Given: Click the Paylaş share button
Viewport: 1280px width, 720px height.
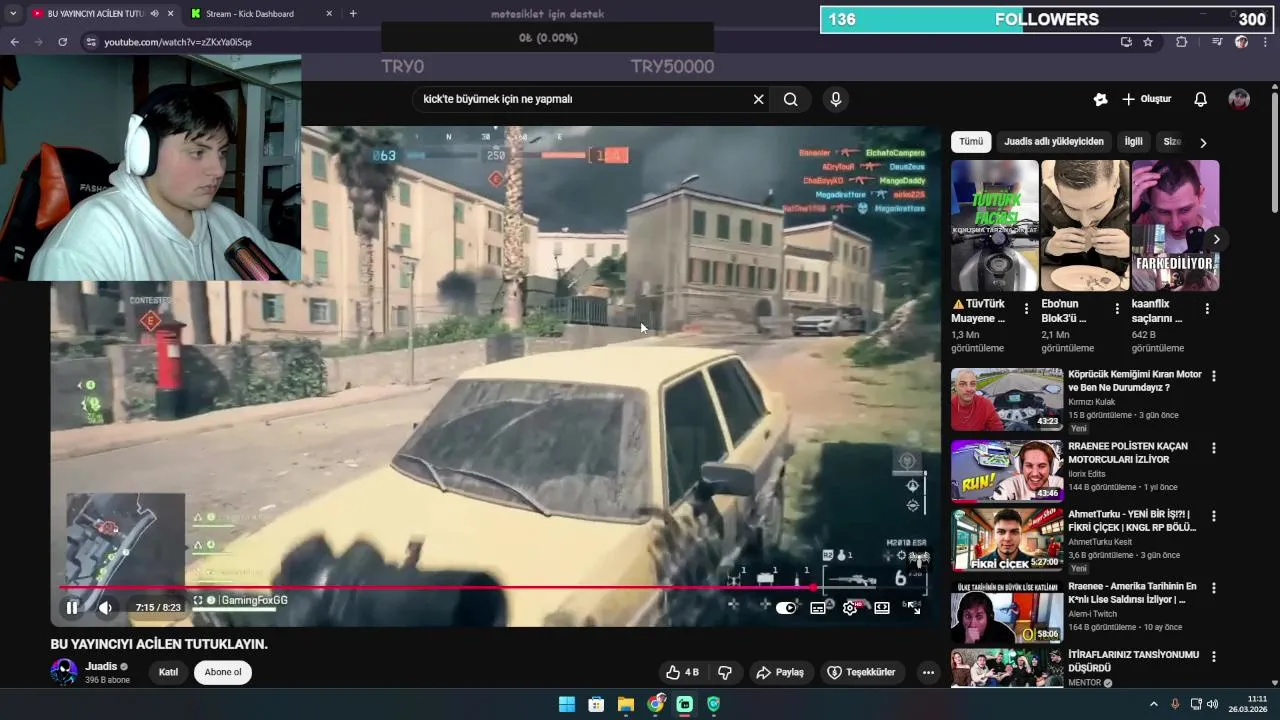Looking at the screenshot, I should pyautogui.click(x=781, y=672).
